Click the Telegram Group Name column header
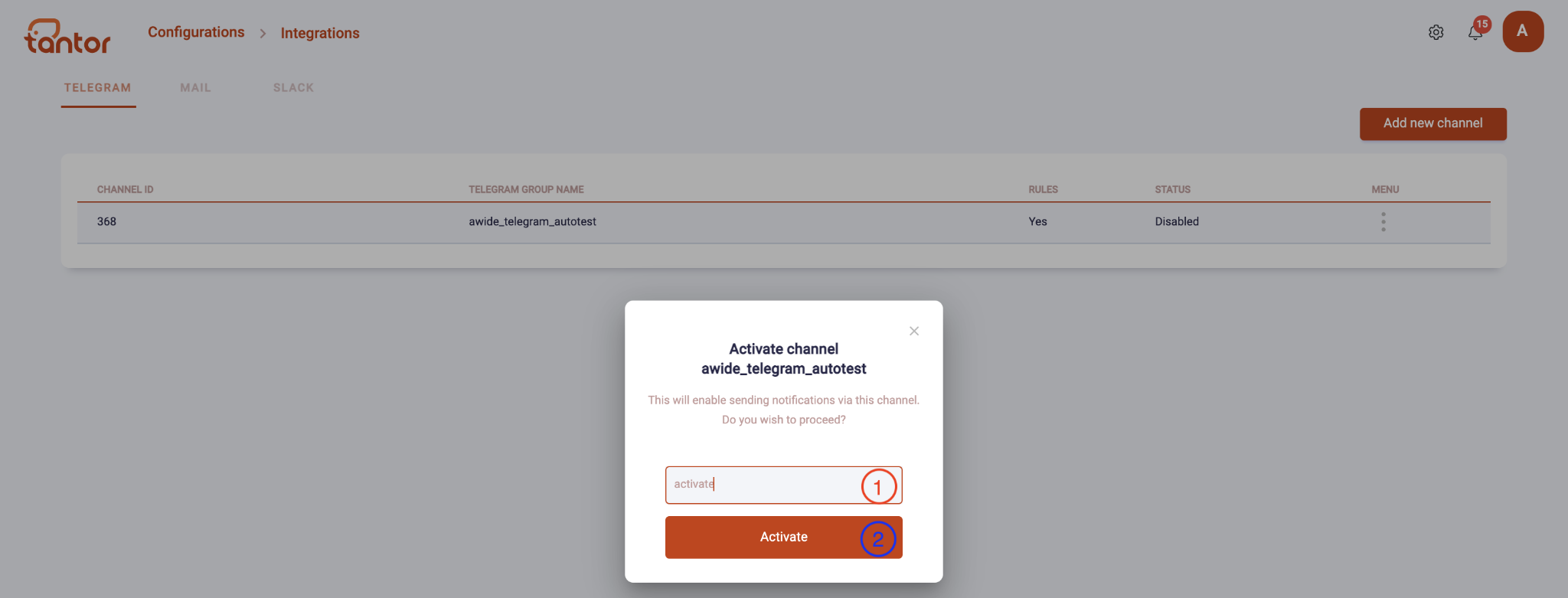The width and height of the screenshot is (1568, 598). (526, 189)
